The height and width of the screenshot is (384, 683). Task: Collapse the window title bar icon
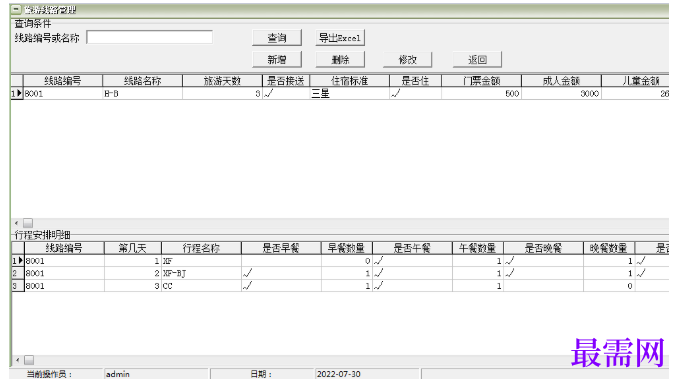(x=16, y=9)
